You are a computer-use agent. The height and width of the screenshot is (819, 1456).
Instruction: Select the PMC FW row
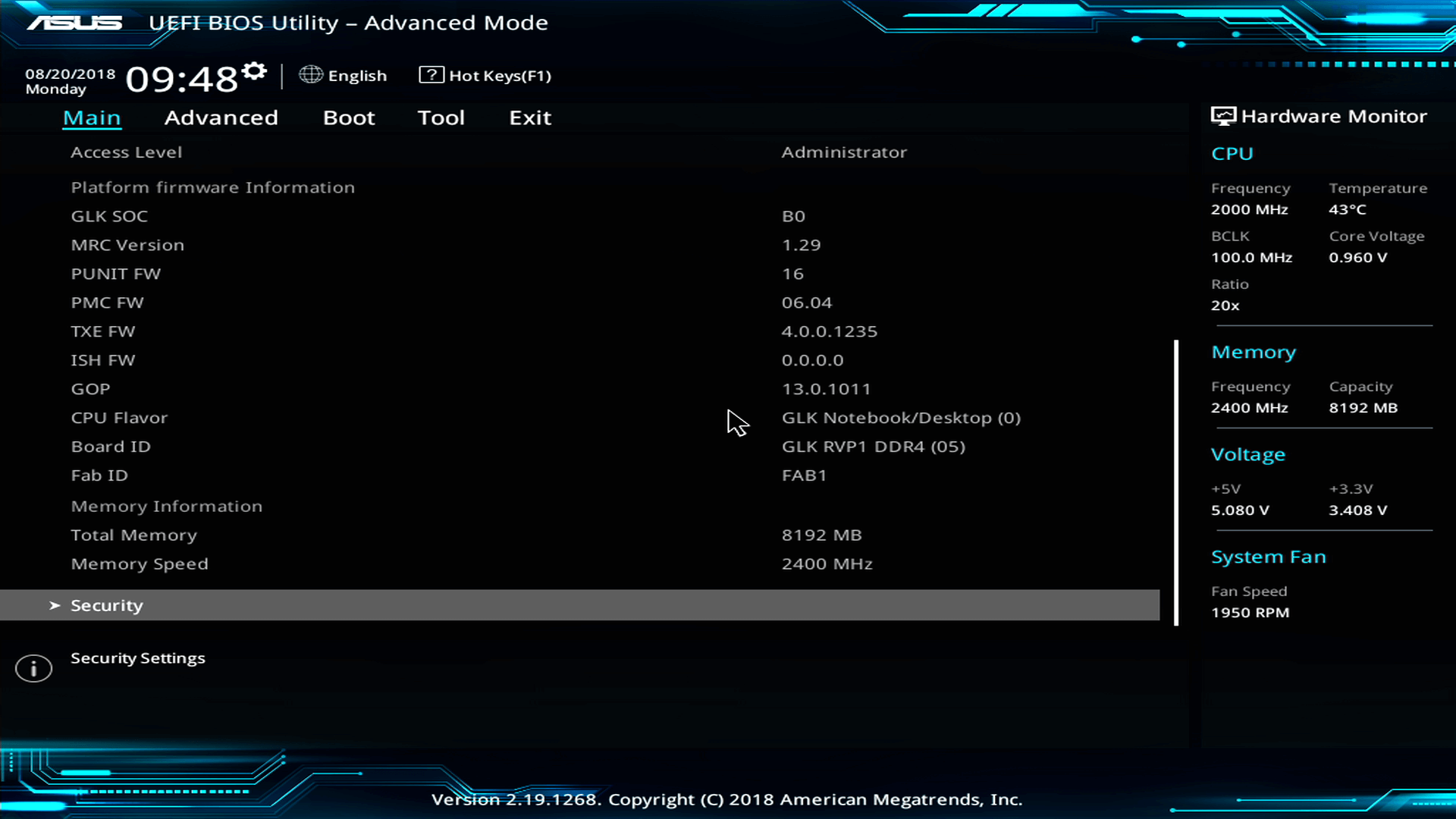coord(107,303)
